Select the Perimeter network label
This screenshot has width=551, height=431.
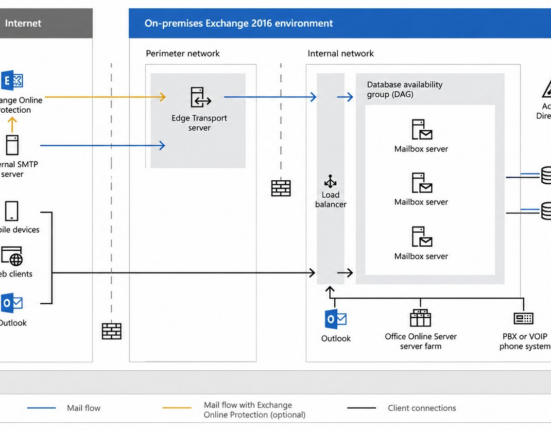coord(183,53)
